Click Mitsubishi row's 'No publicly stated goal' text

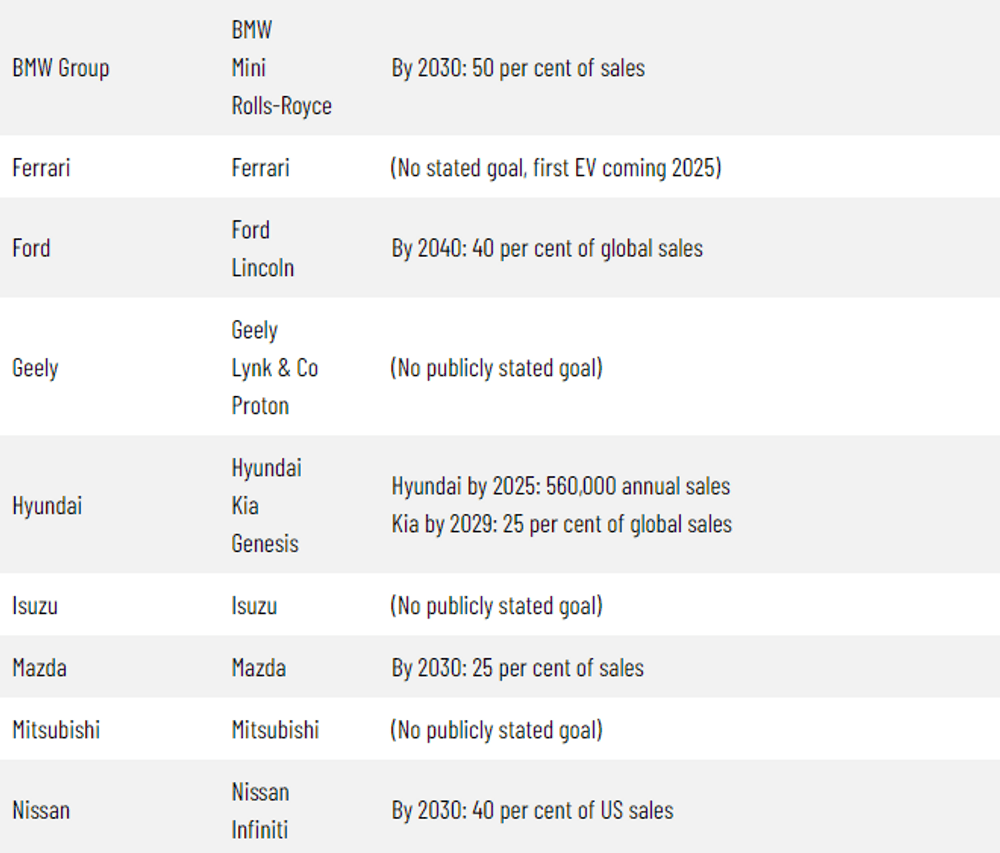pyautogui.click(x=496, y=730)
